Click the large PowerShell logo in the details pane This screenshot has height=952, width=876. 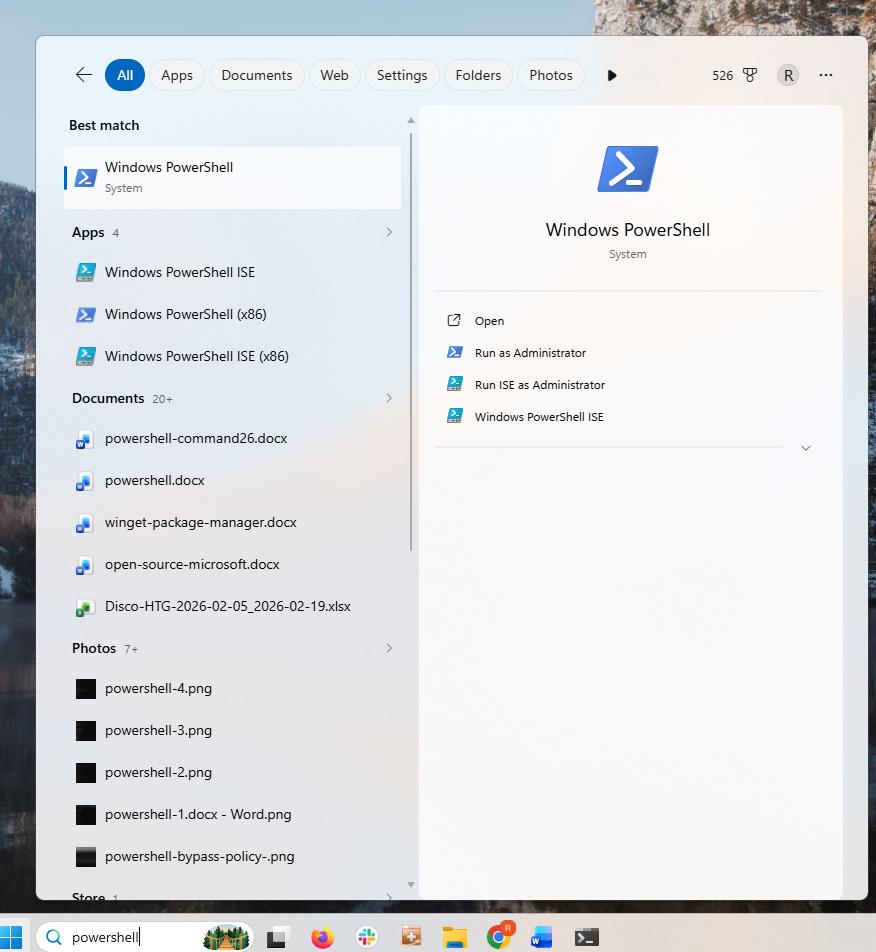pos(628,169)
